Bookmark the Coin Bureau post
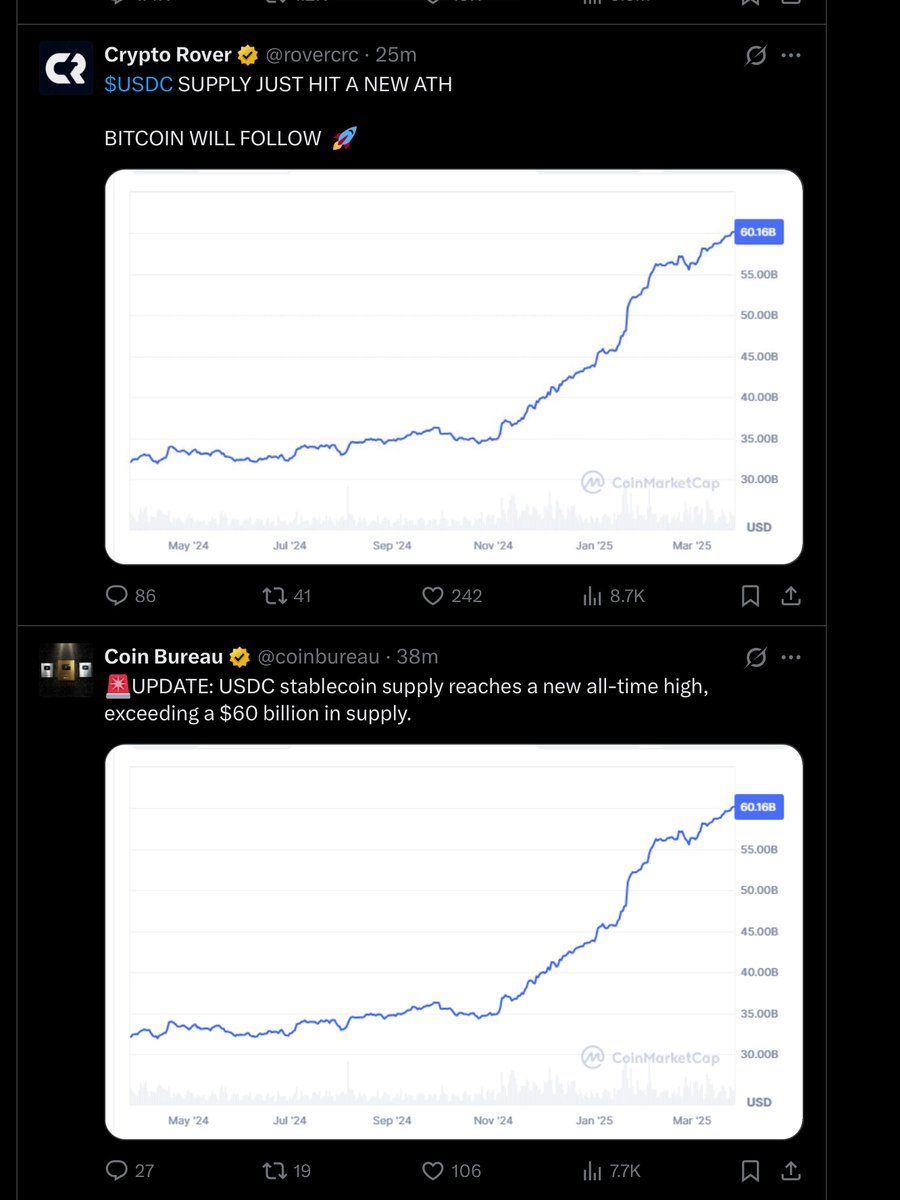The width and height of the screenshot is (900, 1200). 750,1170
